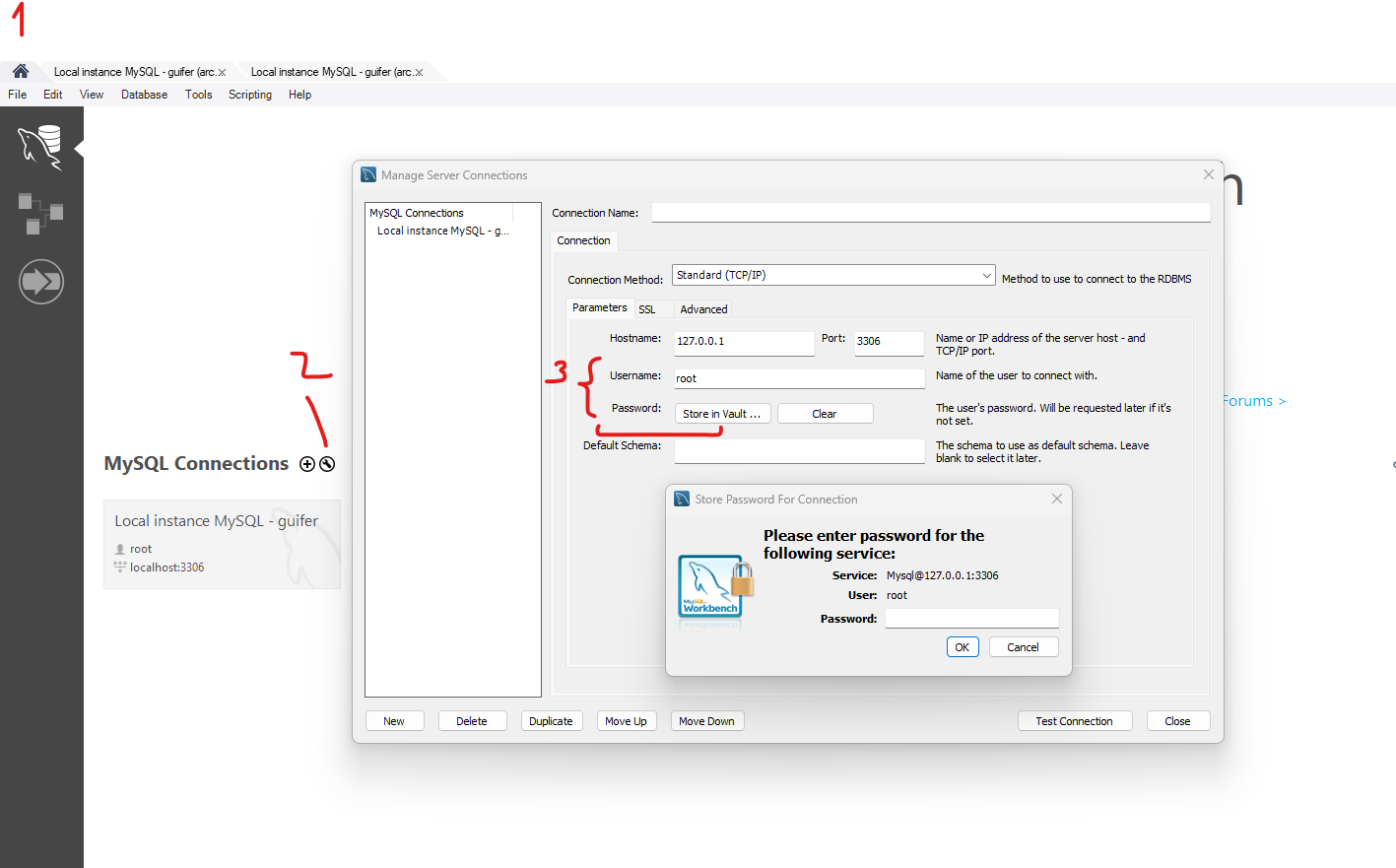Switch to the Advanced tab
The width and height of the screenshot is (1396, 868).
(x=703, y=309)
